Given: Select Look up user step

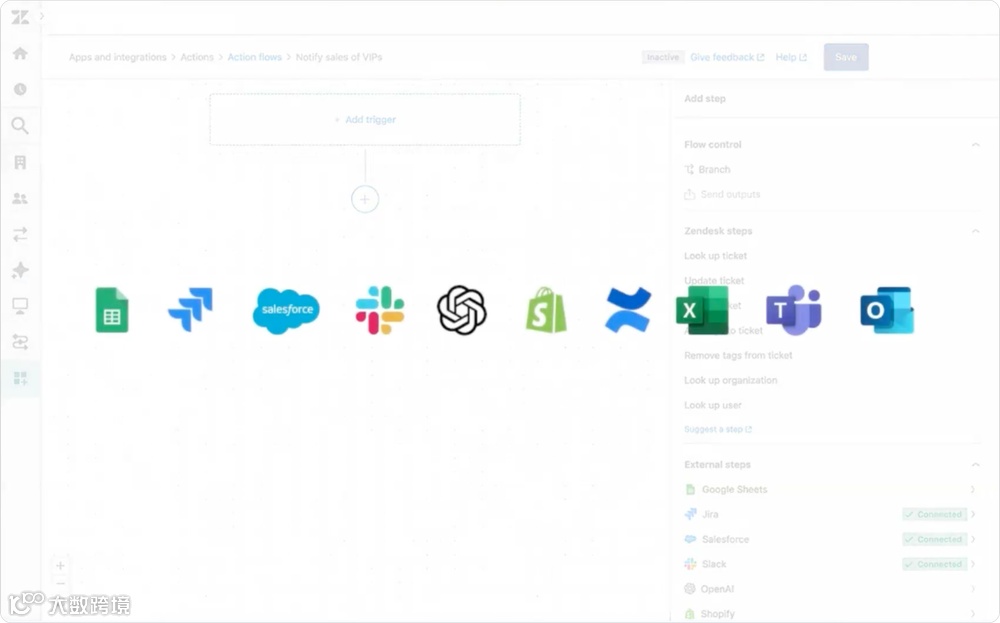Looking at the screenshot, I should click(712, 405).
